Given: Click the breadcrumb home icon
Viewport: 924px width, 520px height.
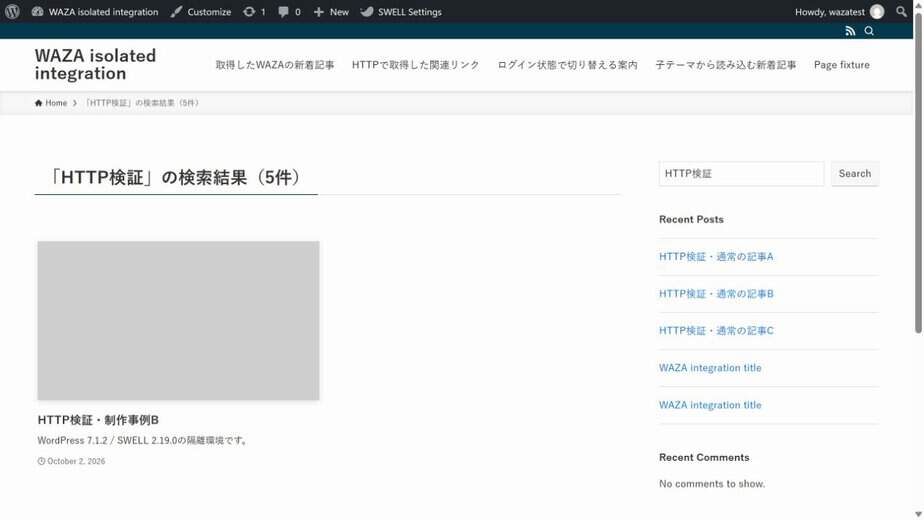Looking at the screenshot, I should point(38,103).
